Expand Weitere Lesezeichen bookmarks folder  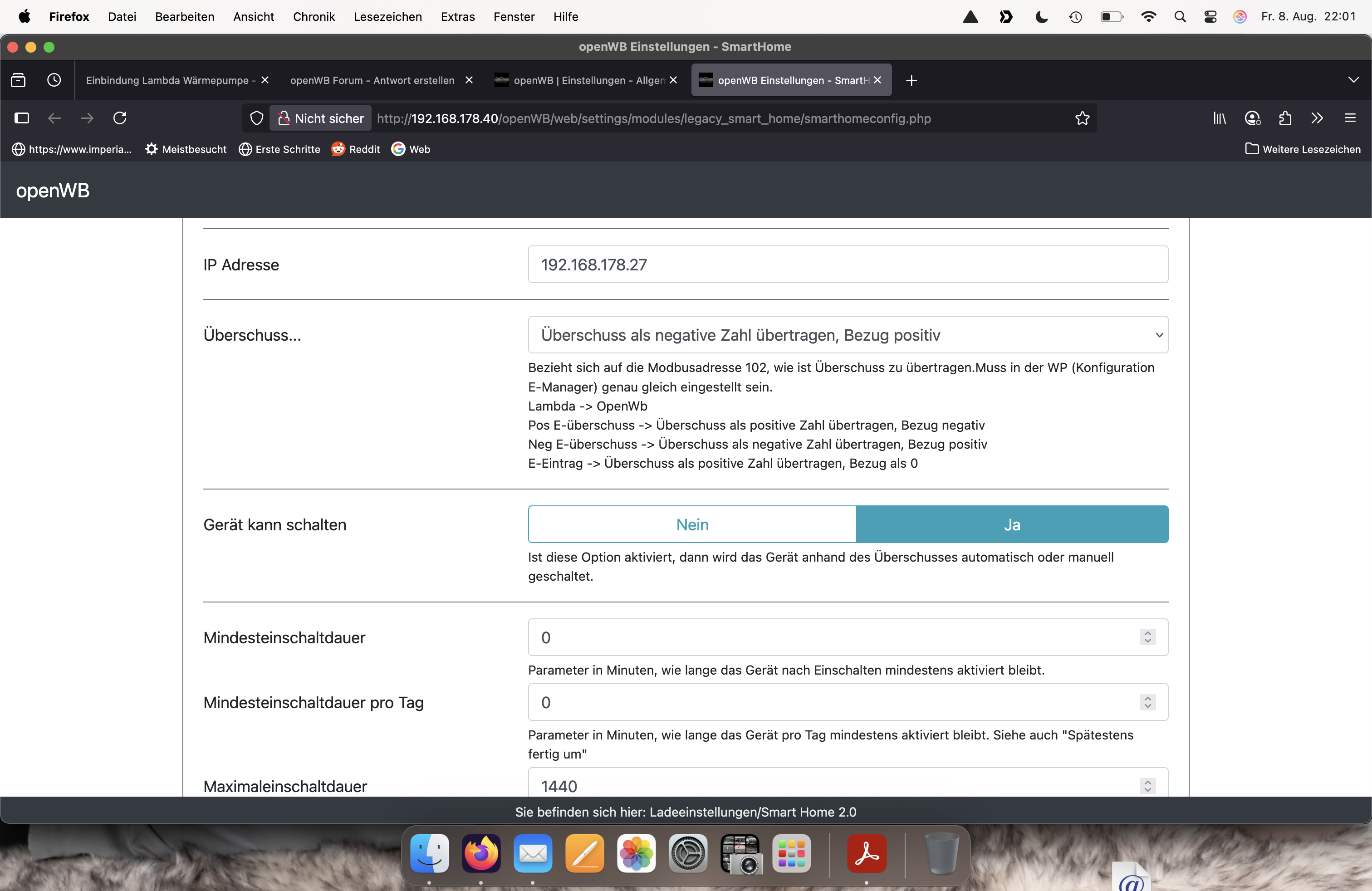click(x=1303, y=149)
